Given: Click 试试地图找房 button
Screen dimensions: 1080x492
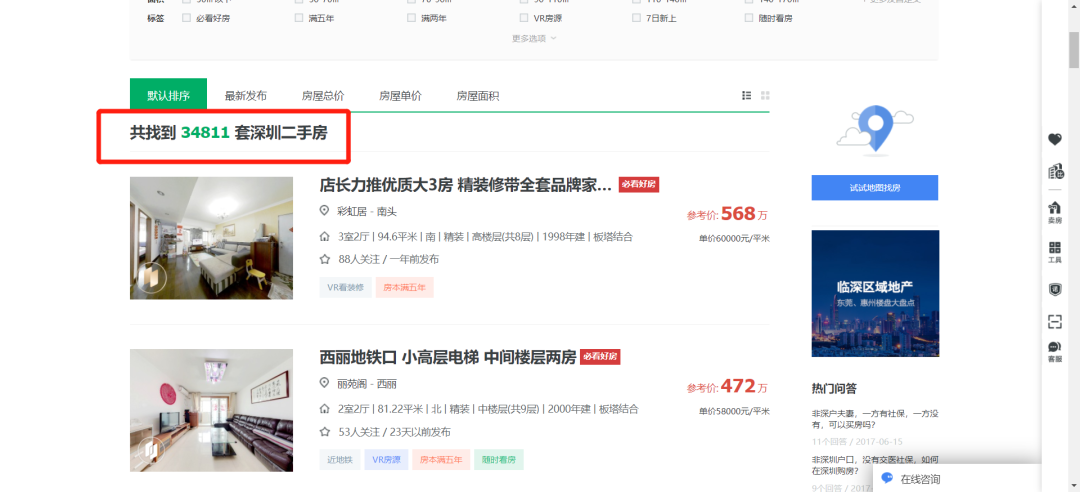Looking at the screenshot, I should tap(875, 187).
